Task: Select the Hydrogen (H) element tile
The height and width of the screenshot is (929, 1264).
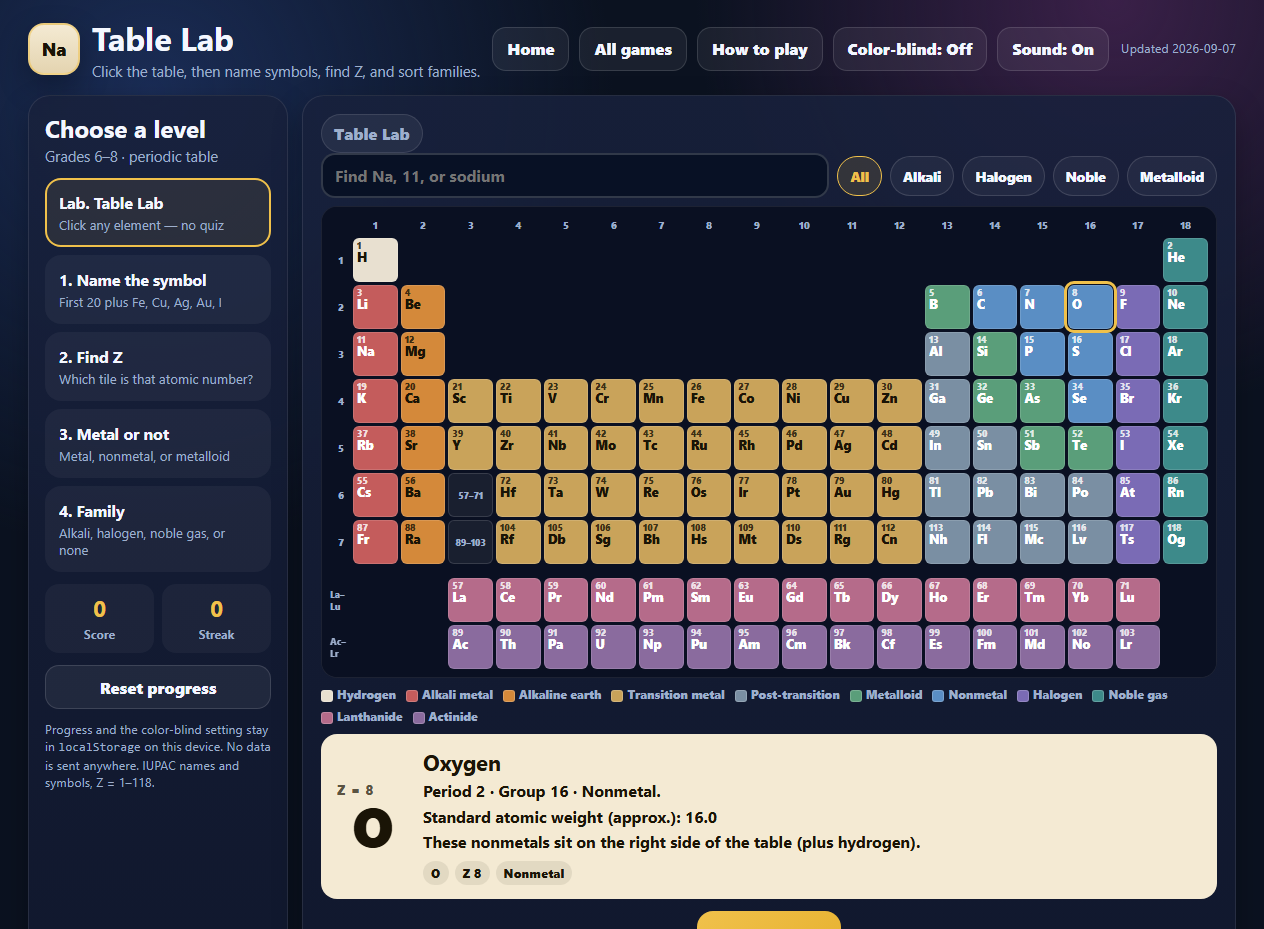Action: point(375,260)
